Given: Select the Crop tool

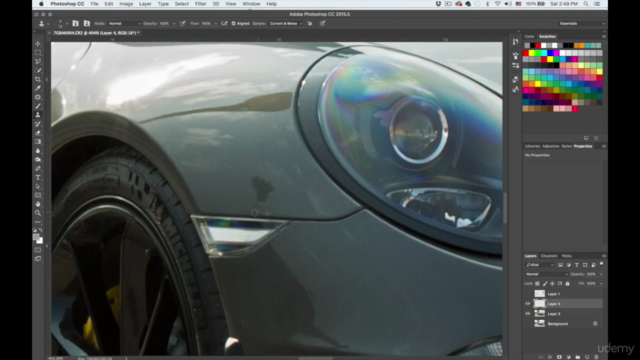Looking at the screenshot, I should point(38,80).
